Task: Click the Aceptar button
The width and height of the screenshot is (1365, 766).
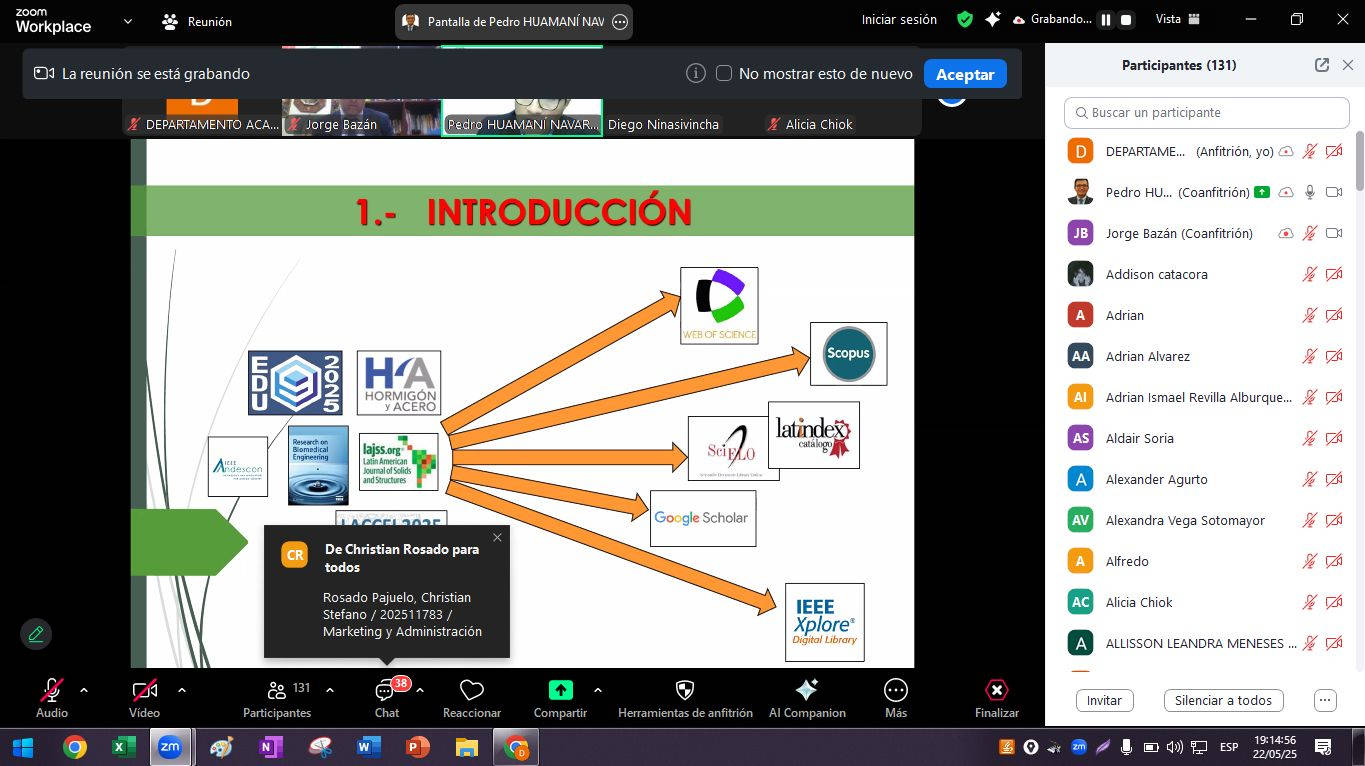Action: (x=965, y=74)
